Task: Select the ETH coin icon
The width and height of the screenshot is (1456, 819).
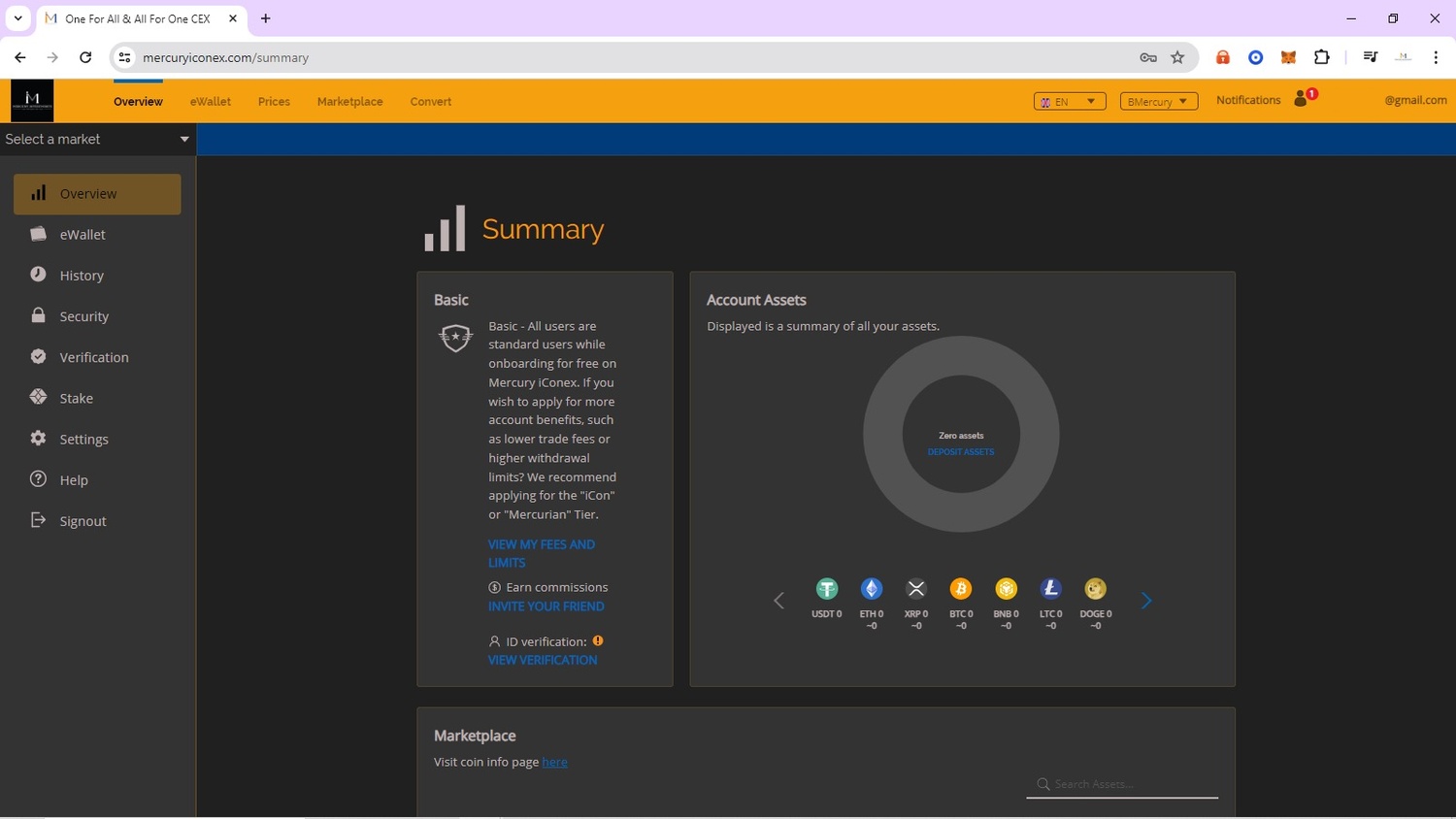Action: pyautogui.click(x=872, y=589)
